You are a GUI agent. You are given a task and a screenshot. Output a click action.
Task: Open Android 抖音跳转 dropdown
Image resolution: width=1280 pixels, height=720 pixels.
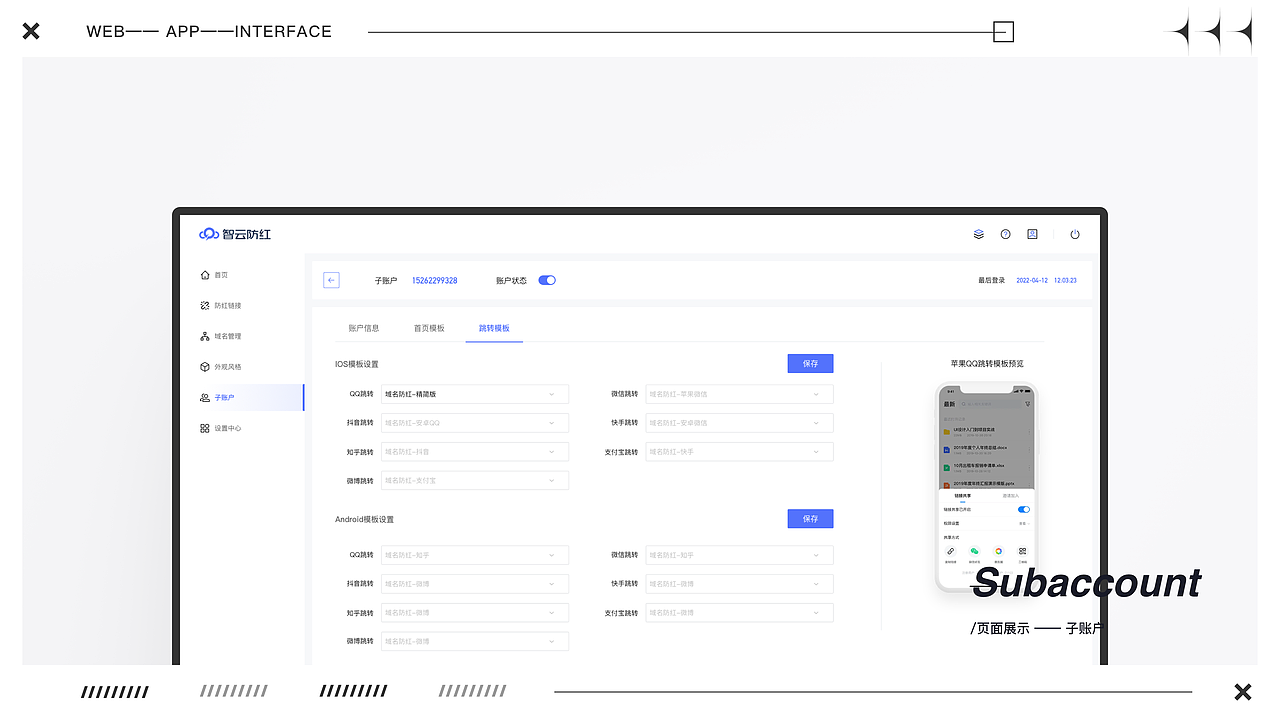pos(475,584)
